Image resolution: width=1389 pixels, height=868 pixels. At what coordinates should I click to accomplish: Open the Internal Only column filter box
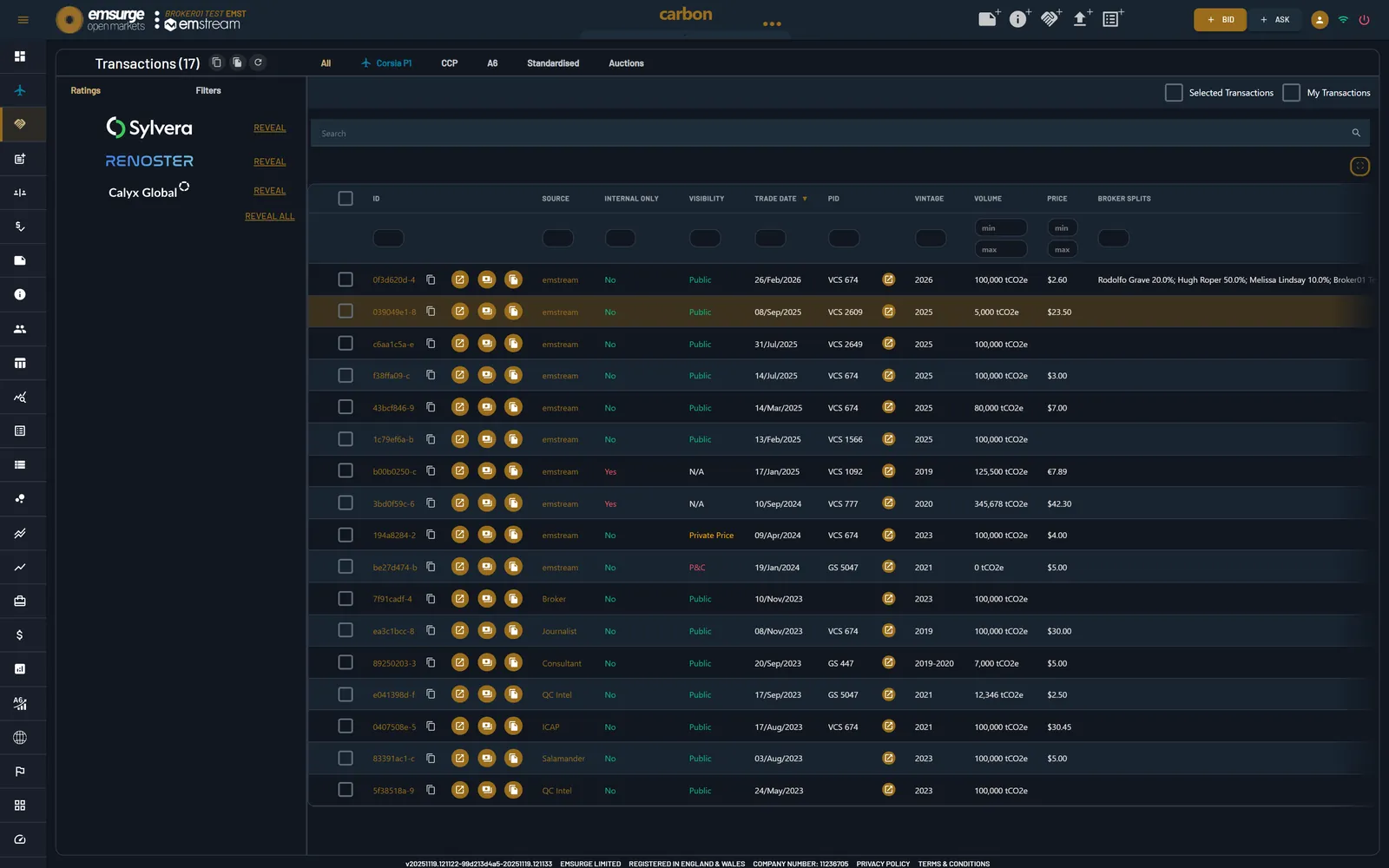pos(620,238)
